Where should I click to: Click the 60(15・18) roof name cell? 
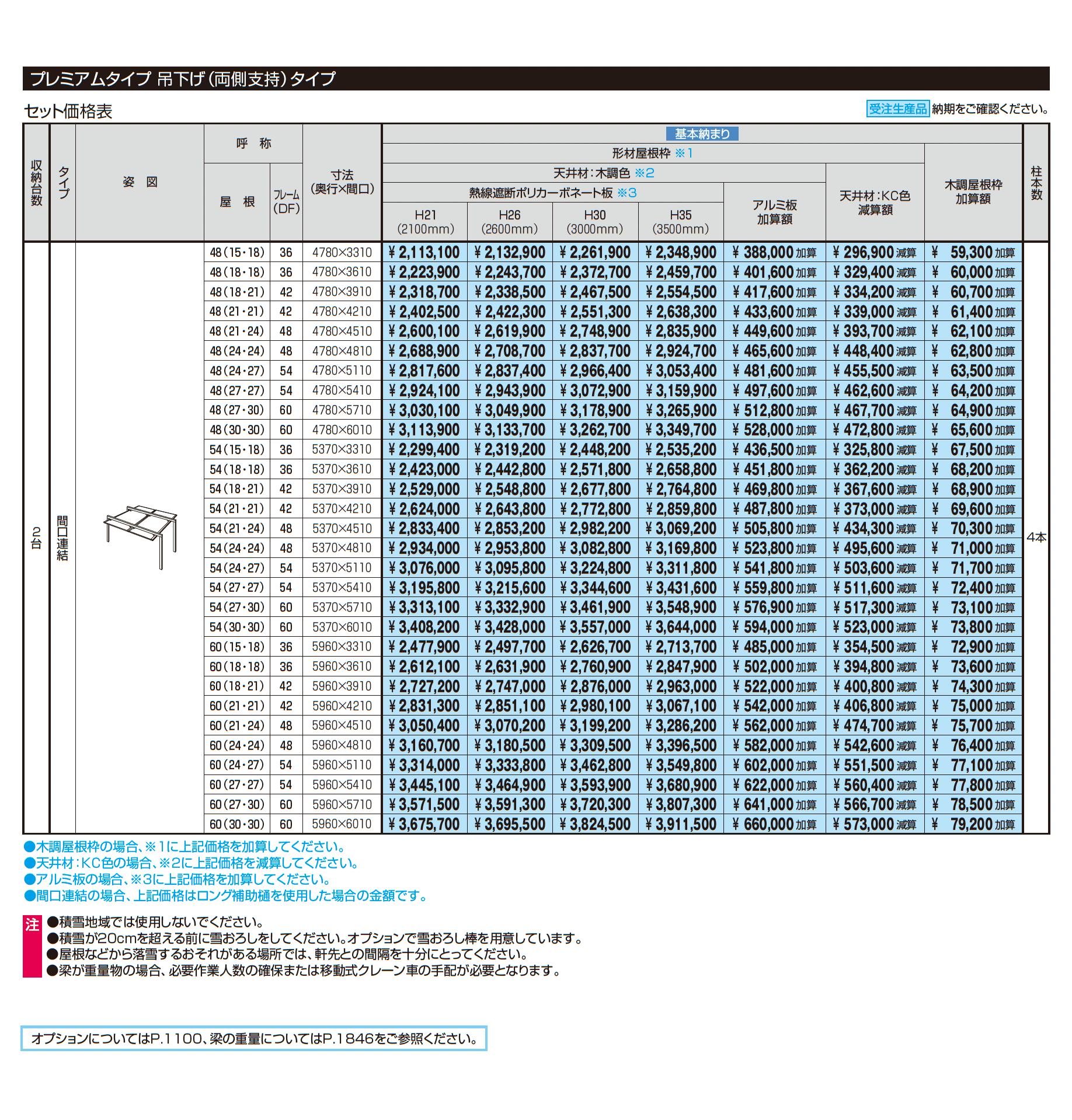point(237,647)
